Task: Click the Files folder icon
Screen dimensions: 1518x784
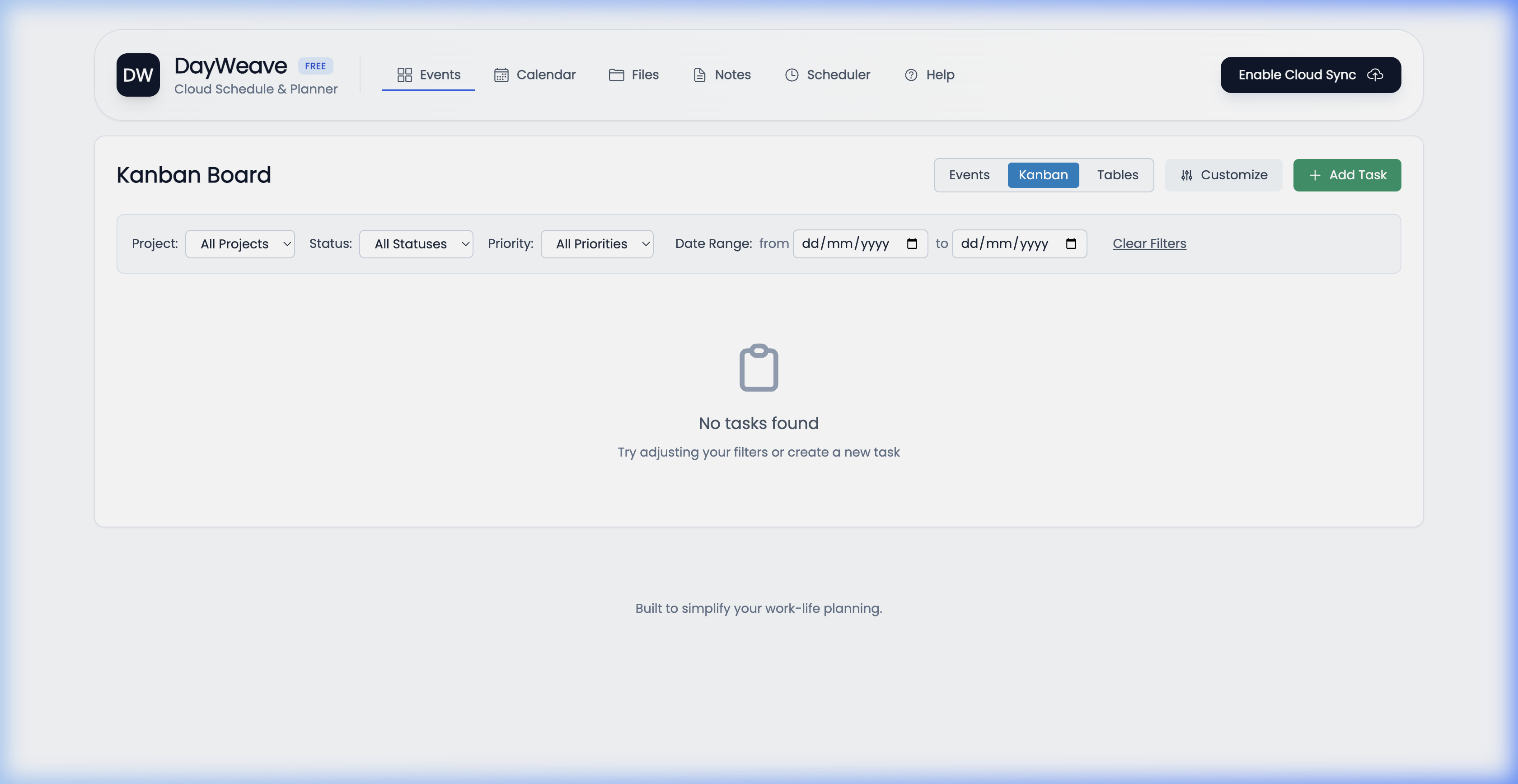Action: coord(616,75)
